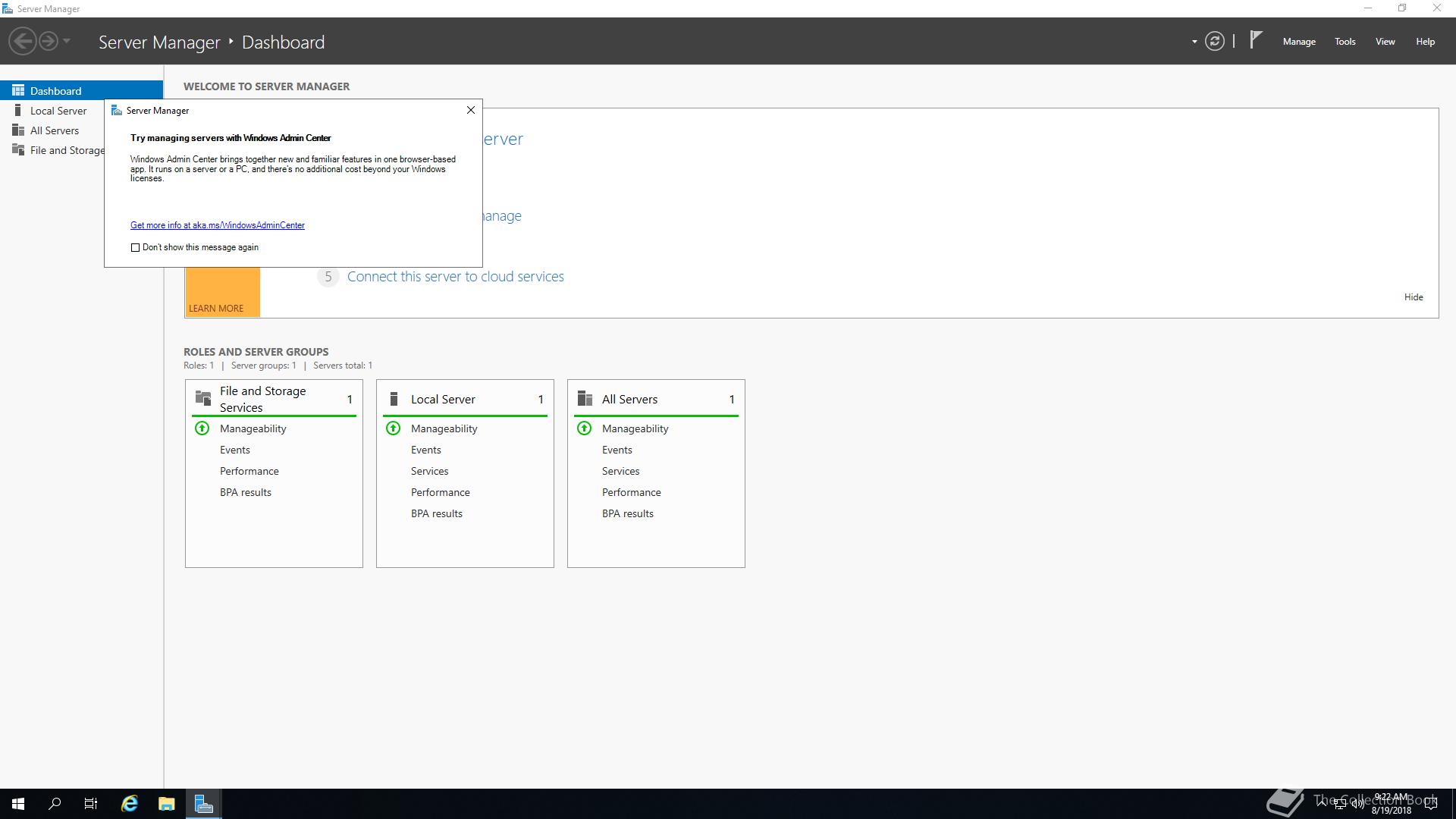Open the navigation history dropdown arrow
This screenshot has height=819, width=1456.
point(67,41)
